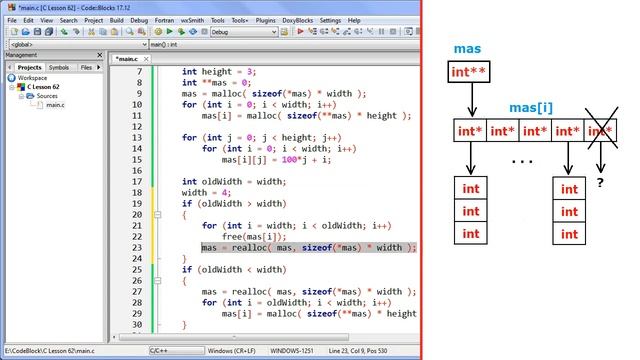This screenshot has width=640, height=360.
Task: Undo the last edit via toolbar
Action: [64, 31]
